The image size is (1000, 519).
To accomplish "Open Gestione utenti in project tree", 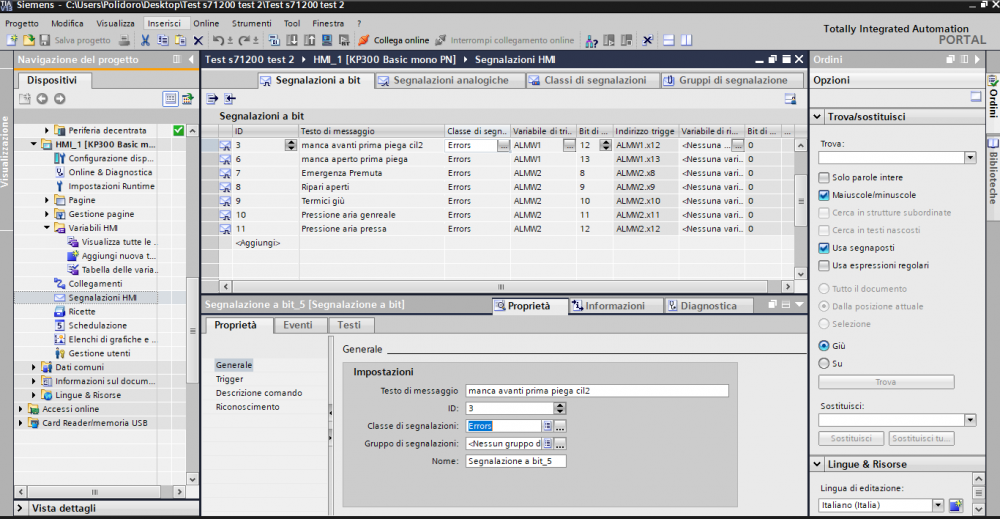I will tap(99, 353).
